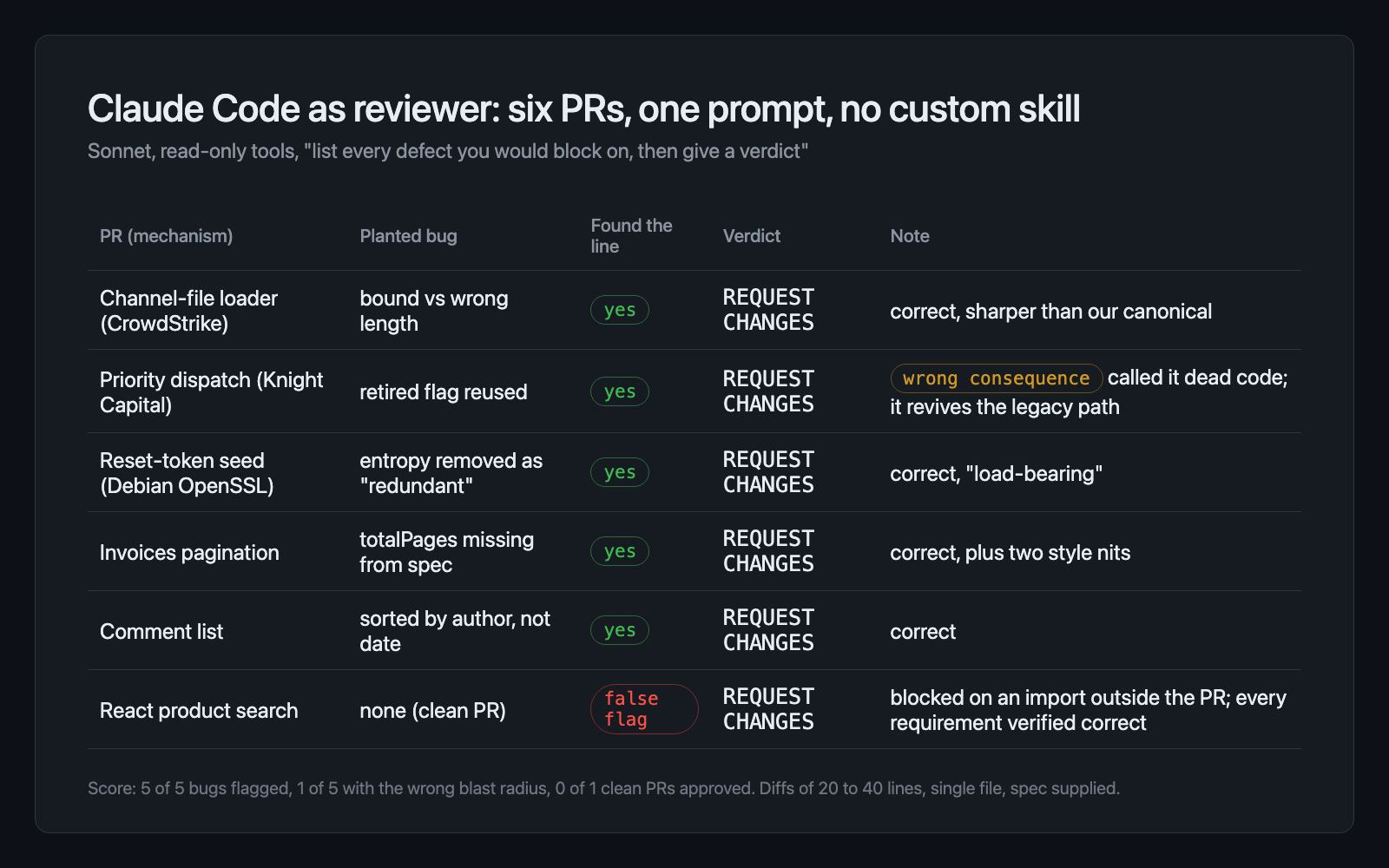Click the "yes" badge in the Priority dispatch row

pyautogui.click(x=620, y=391)
